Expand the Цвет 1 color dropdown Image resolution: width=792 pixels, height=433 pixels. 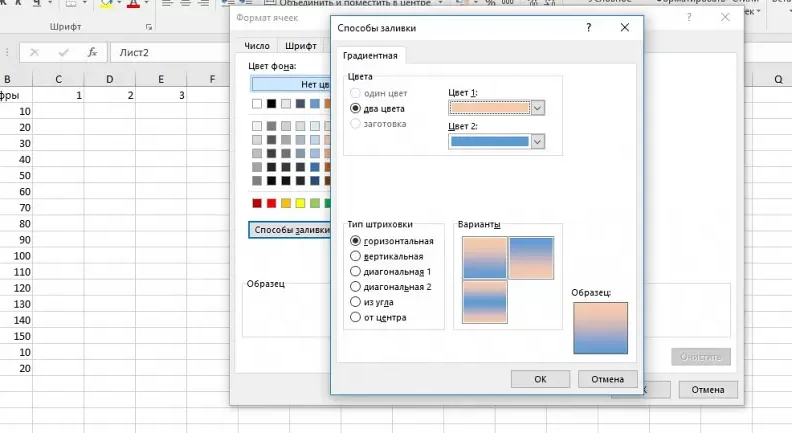coord(537,108)
